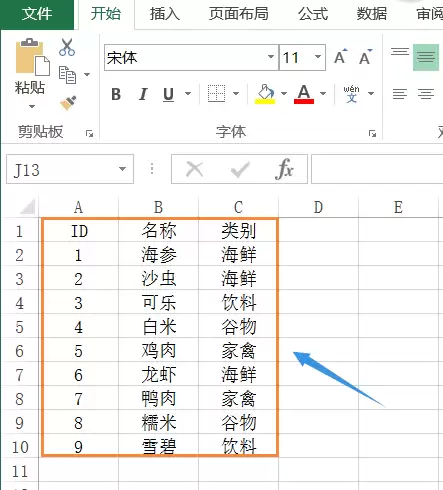This screenshot has width=443, height=490.
Task: Switch to the 插入 insert tab
Action: [x=165, y=14]
